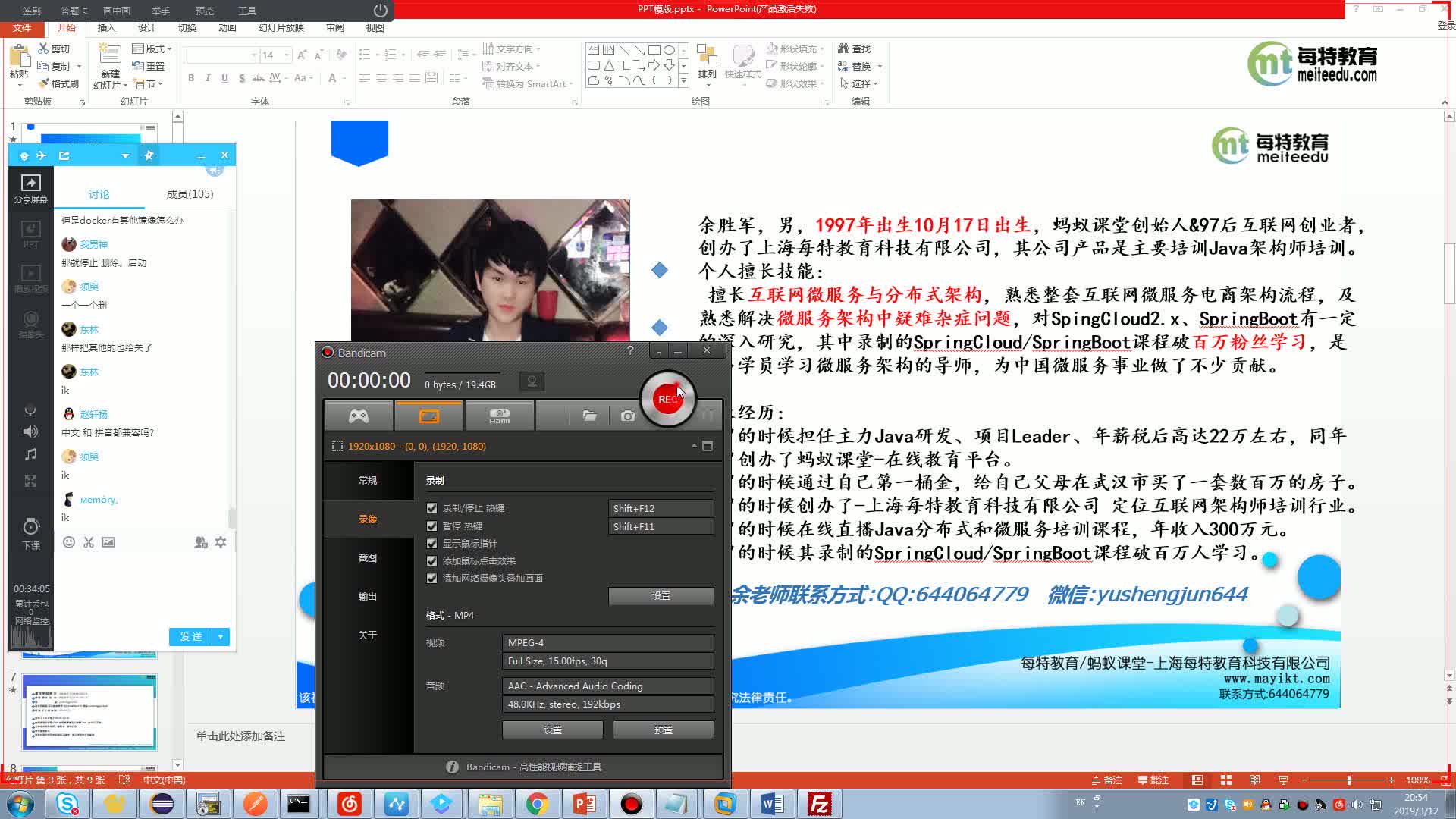Toggle full-screen rectangle button in Bandicam

[x=708, y=446]
